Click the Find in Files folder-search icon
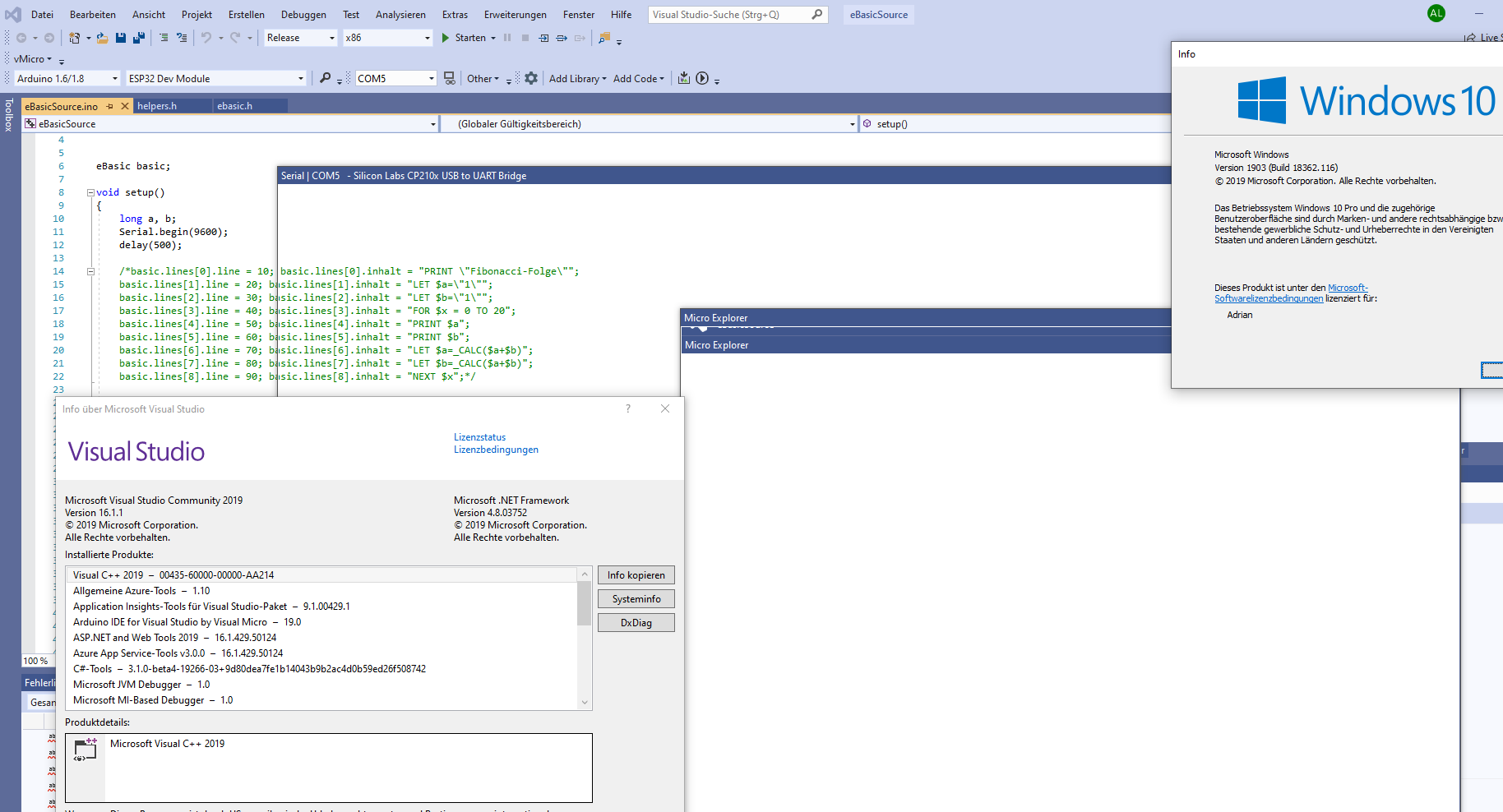 click(x=604, y=38)
